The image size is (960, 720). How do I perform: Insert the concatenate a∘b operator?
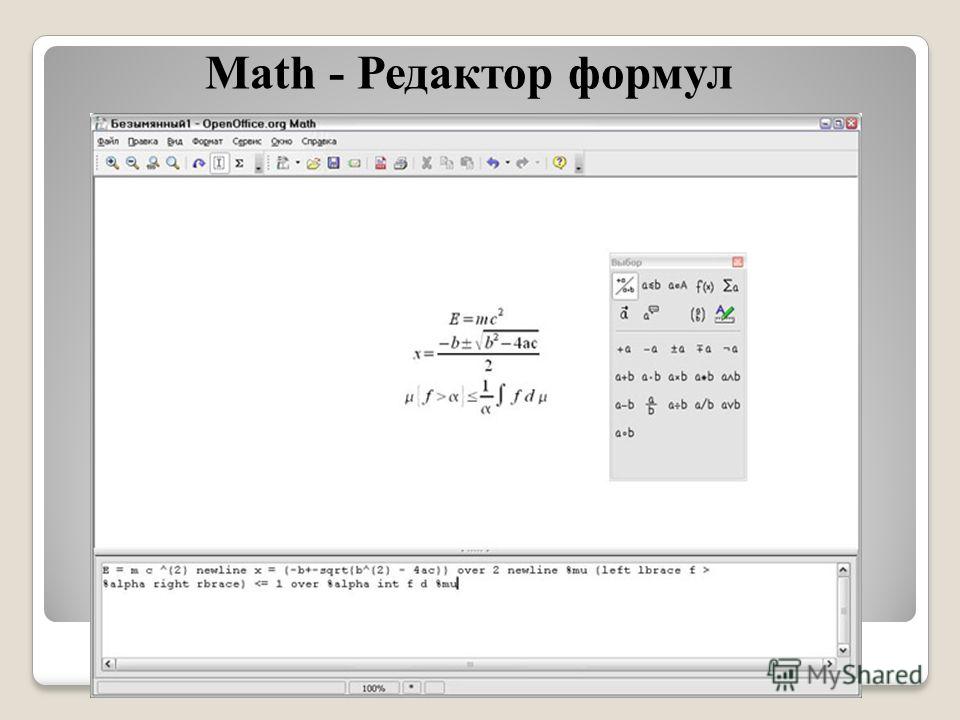(624, 433)
